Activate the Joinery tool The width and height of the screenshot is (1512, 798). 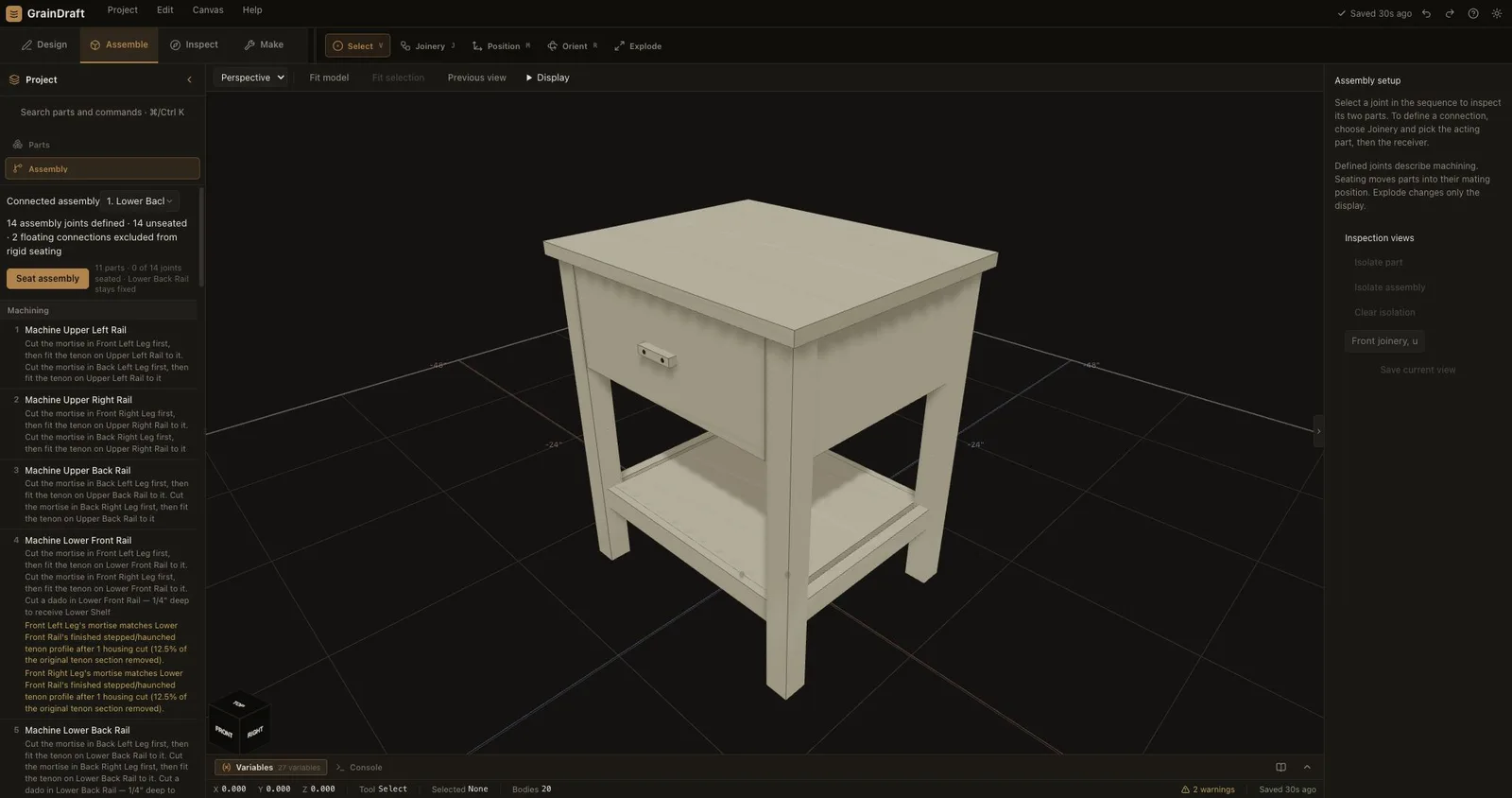tap(428, 45)
